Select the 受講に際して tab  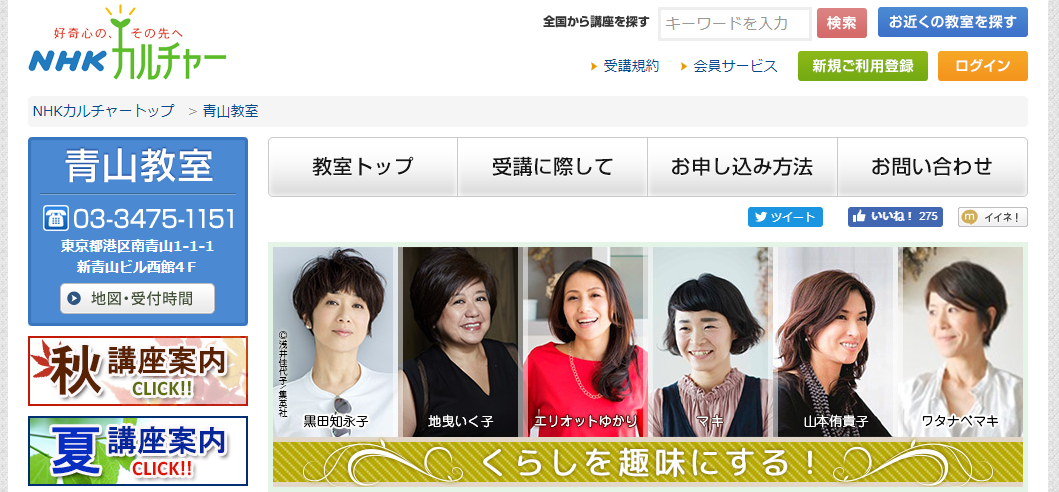tap(552, 167)
